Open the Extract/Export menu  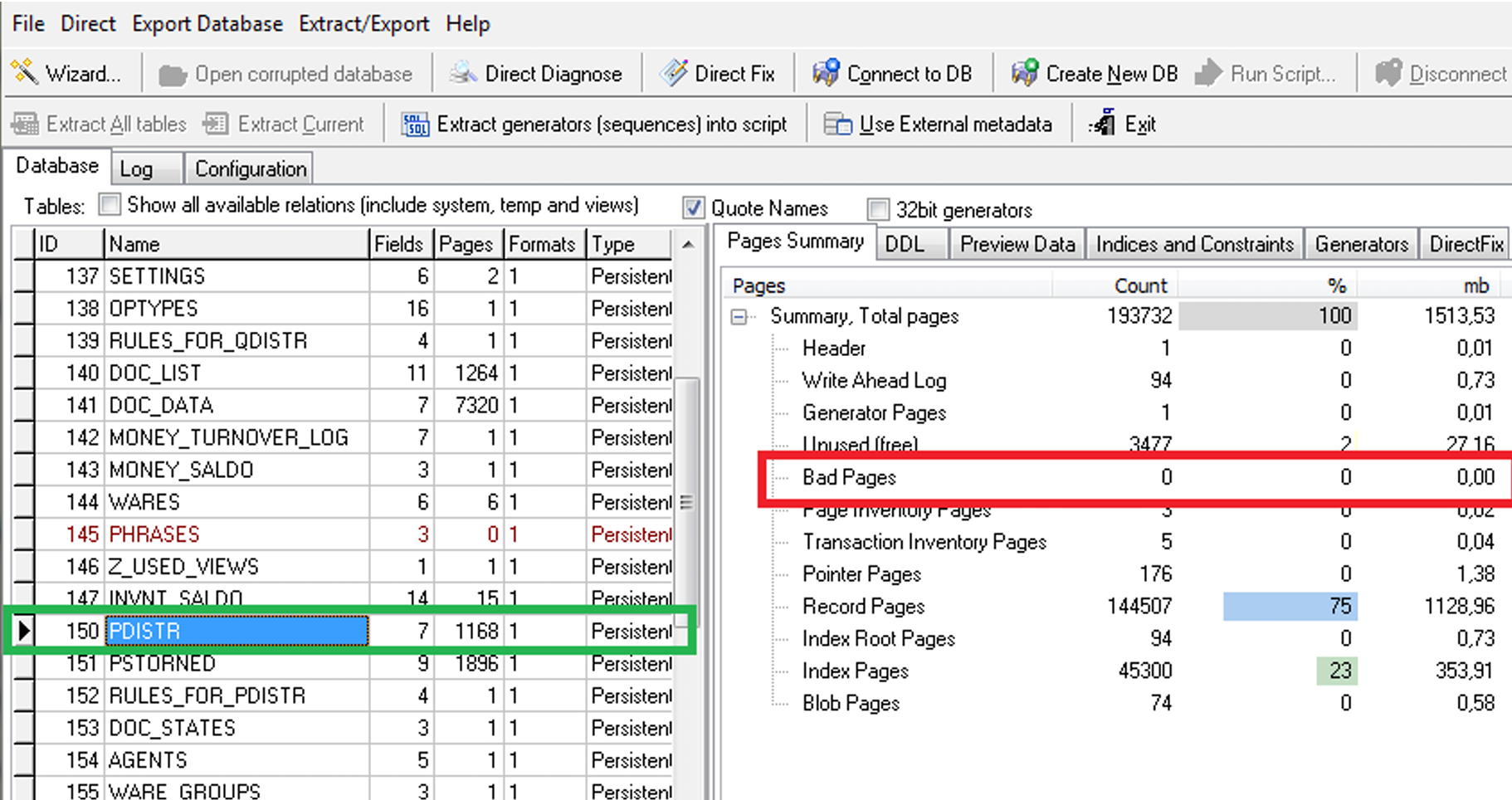pos(363,23)
